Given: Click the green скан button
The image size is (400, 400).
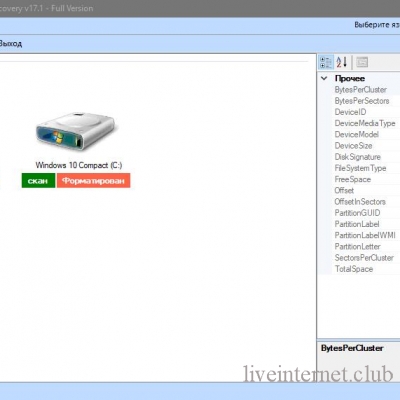Looking at the screenshot, I should pyautogui.click(x=38, y=181).
